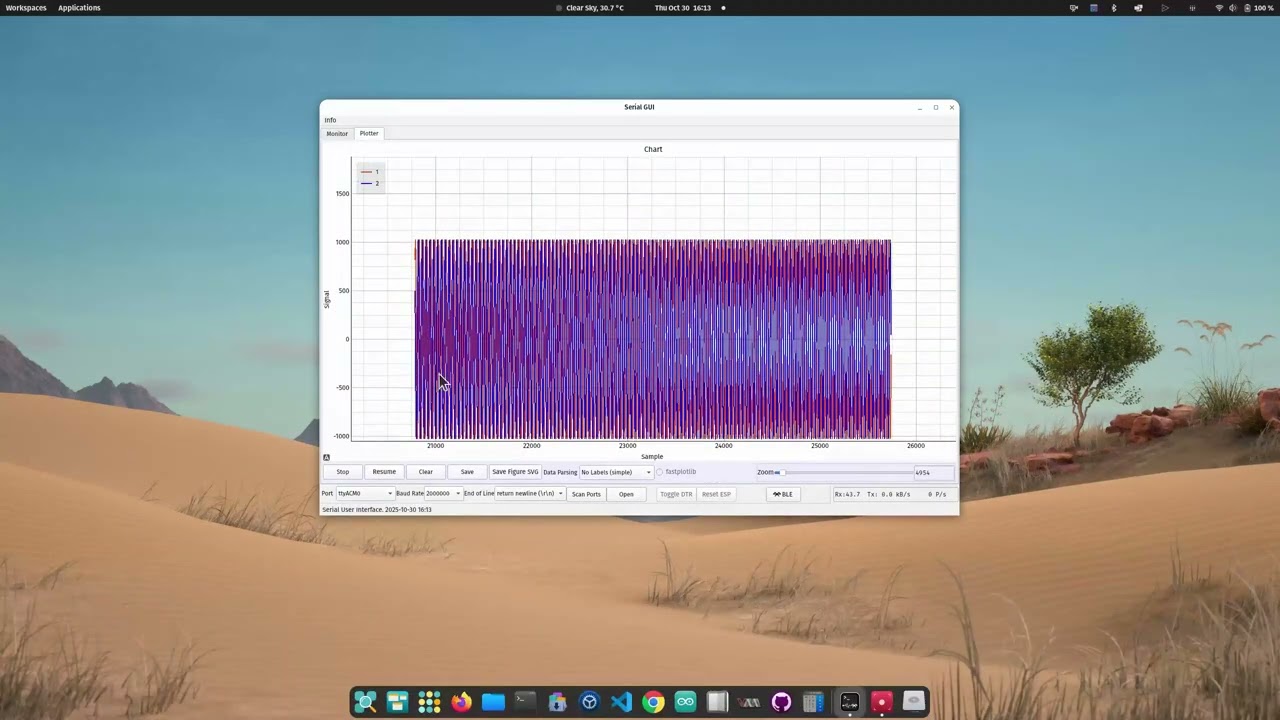Click the Toggle DTR button

tap(676, 494)
